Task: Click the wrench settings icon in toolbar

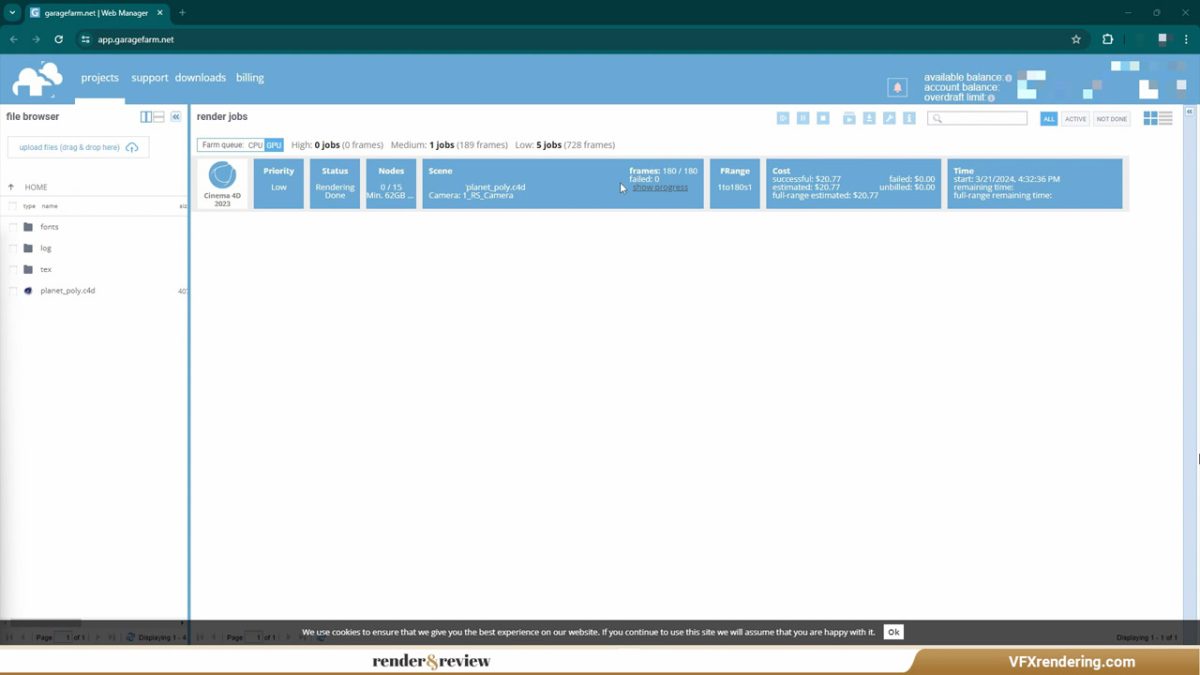Action: tap(889, 118)
